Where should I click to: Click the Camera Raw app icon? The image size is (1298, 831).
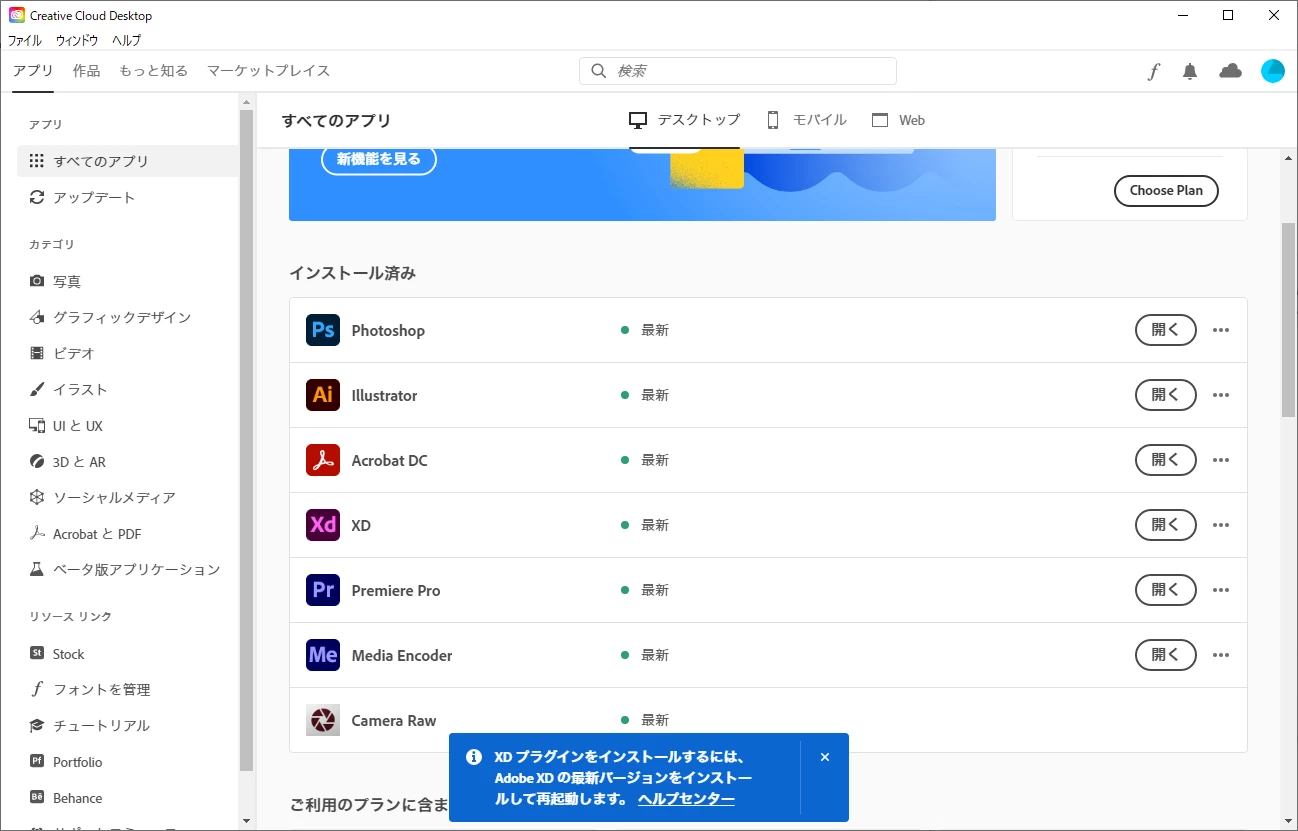pos(323,720)
